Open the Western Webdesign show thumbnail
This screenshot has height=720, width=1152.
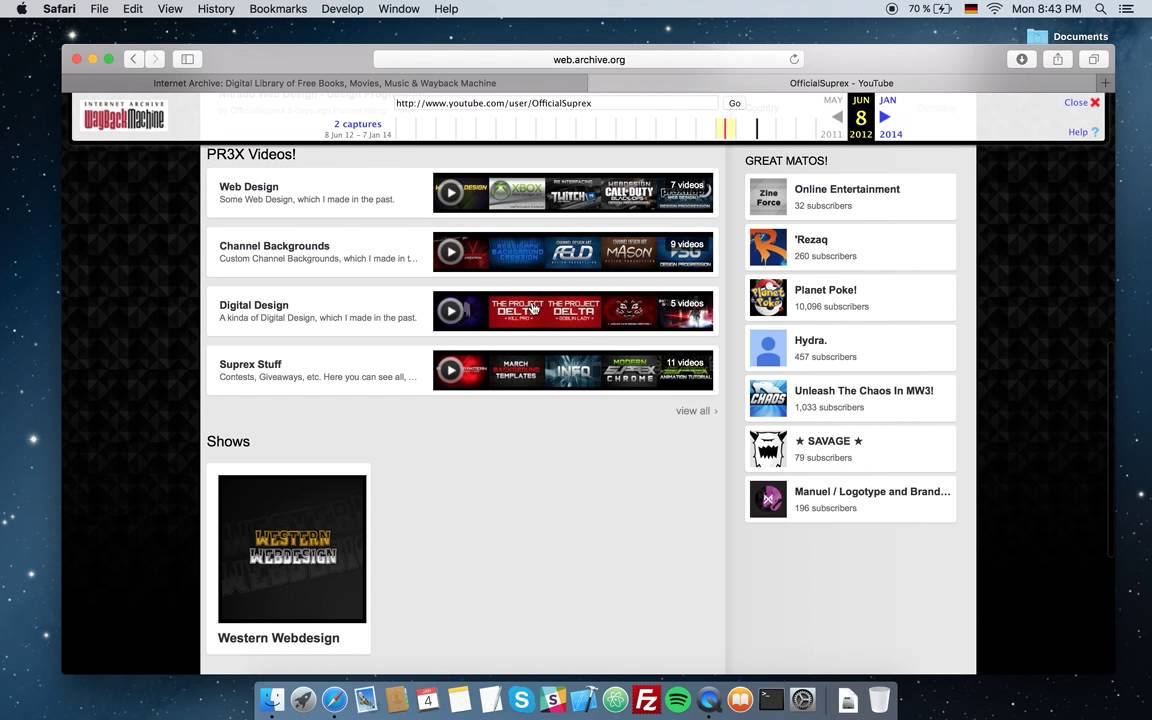292,549
